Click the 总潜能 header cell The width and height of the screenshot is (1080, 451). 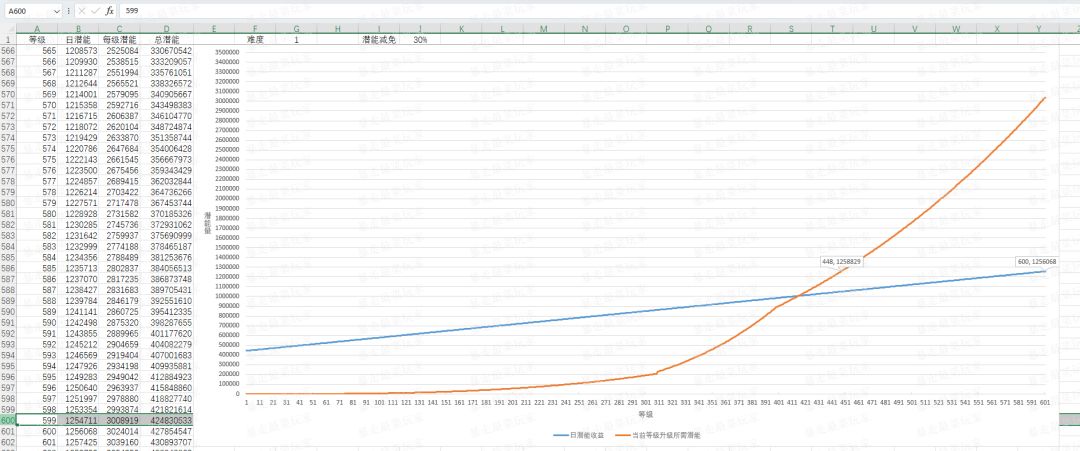[166, 40]
